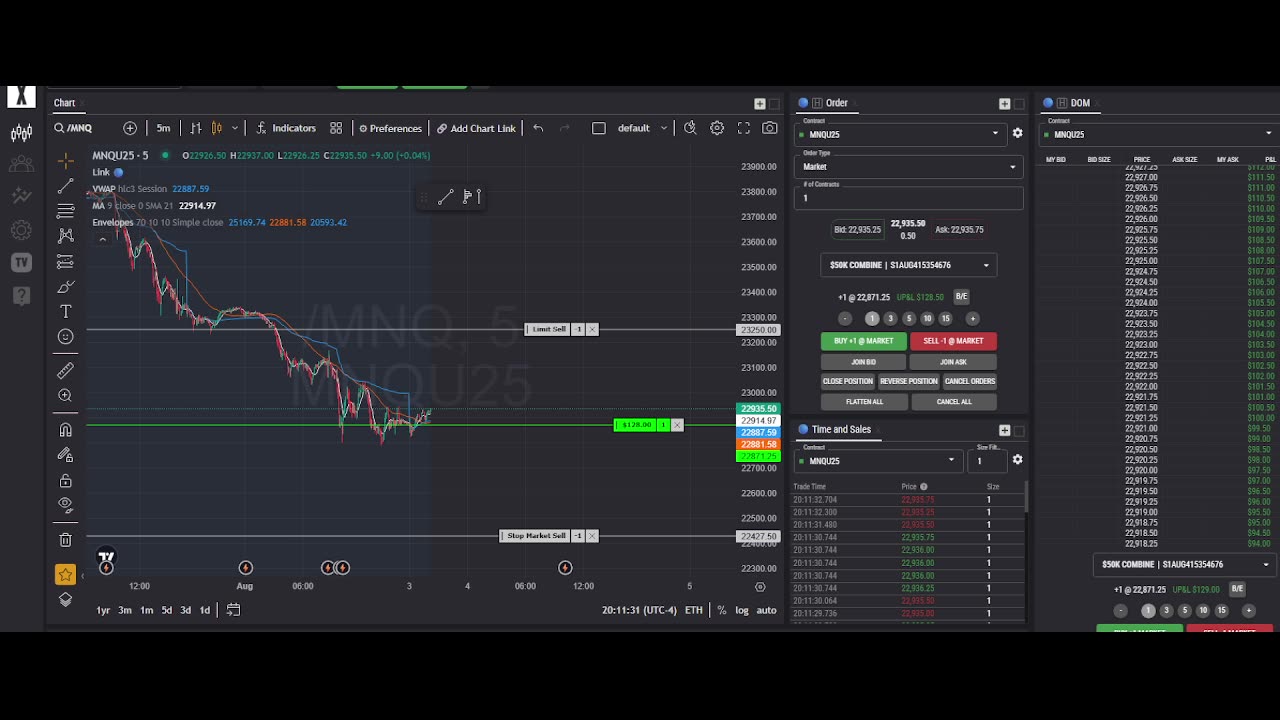This screenshot has height=720, width=1280.
Task: Remove drawings with the trash icon
Action: pos(66,540)
